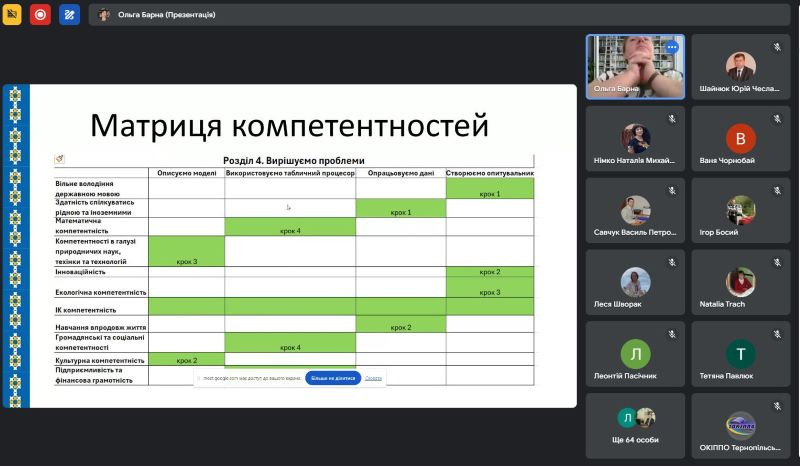Open the blue annotation pen tool
This screenshot has height=466, width=800.
pyautogui.click(x=69, y=14)
